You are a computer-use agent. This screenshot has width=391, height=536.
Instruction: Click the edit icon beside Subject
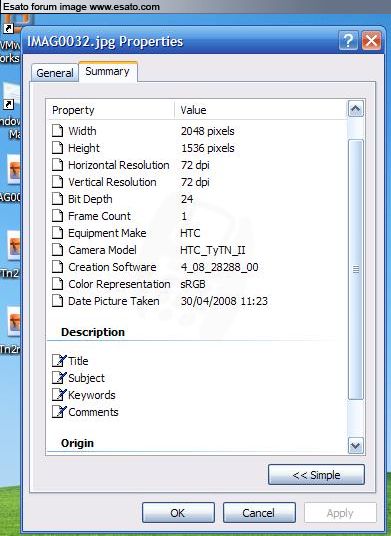point(59,378)
